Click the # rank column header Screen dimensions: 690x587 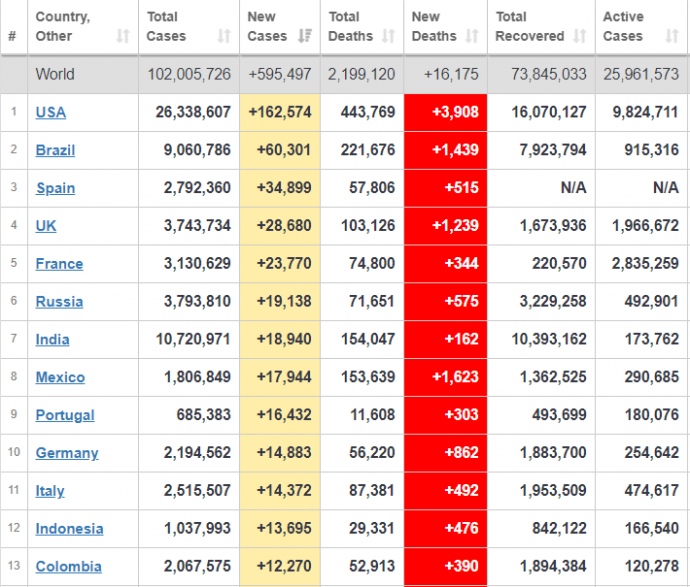[x=12, y=36]
